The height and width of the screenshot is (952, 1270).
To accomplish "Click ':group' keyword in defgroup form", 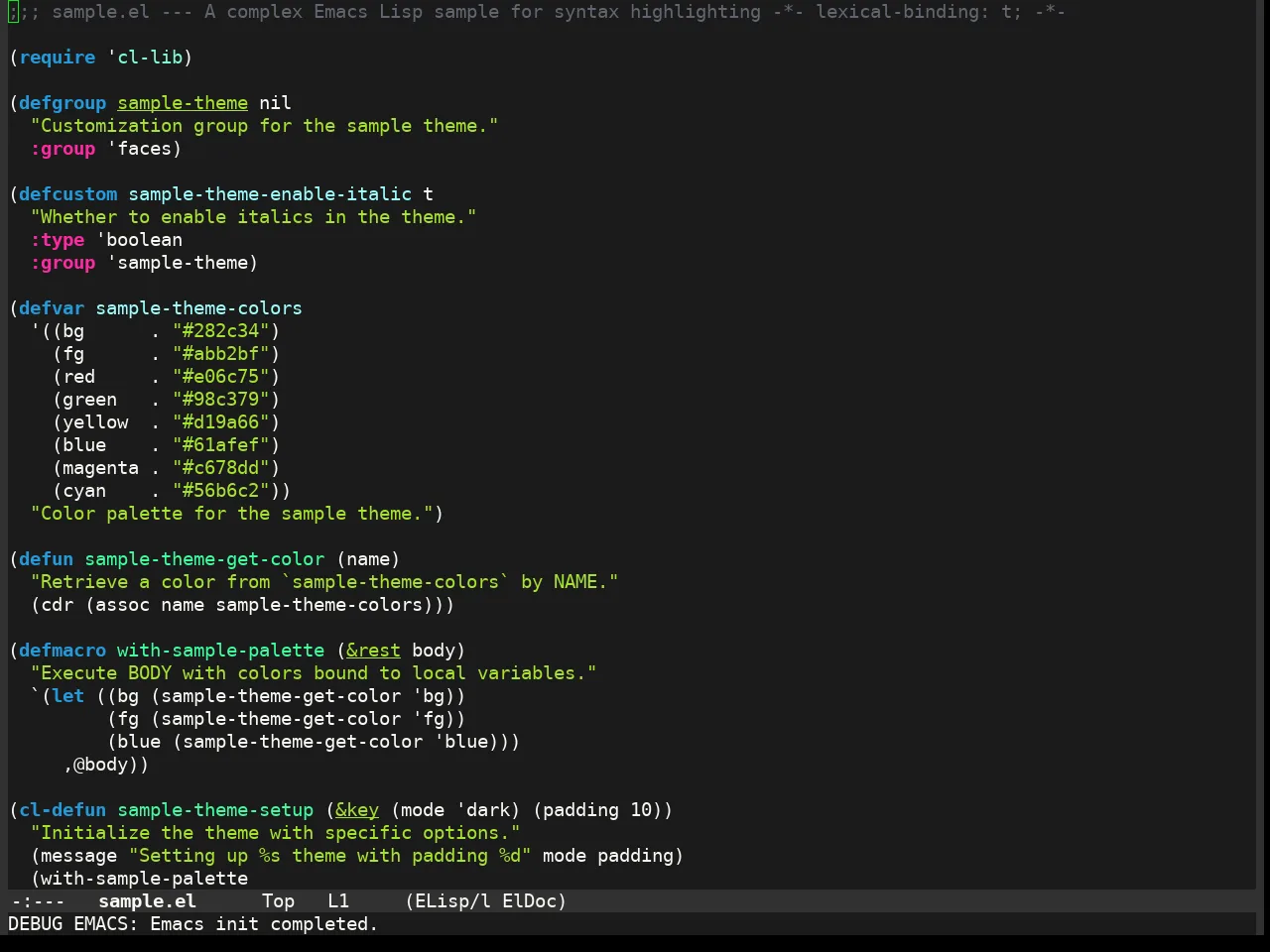I will [63, 149].
